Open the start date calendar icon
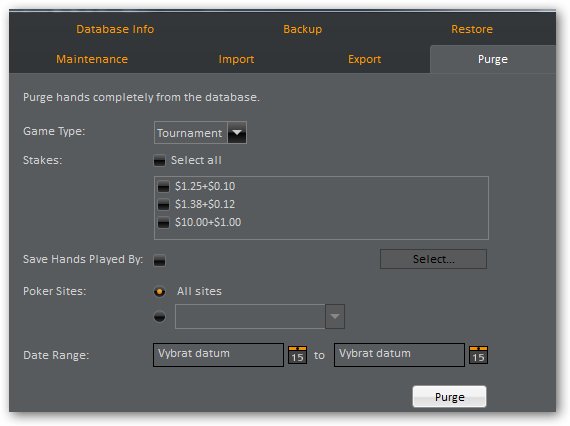 pyautogui.click(x=297, y=355)
